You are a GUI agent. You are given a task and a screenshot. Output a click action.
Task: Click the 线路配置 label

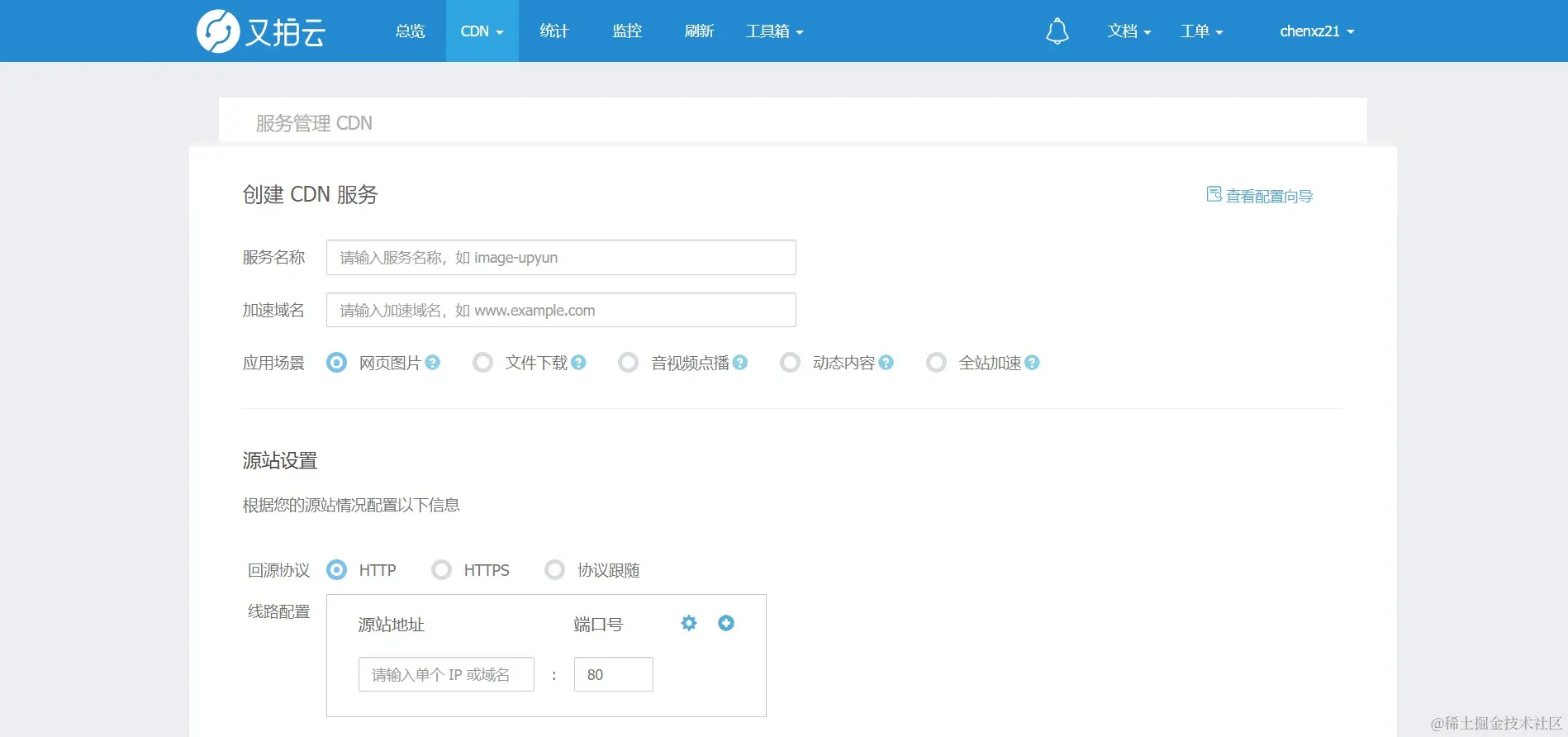coord(279,611)
